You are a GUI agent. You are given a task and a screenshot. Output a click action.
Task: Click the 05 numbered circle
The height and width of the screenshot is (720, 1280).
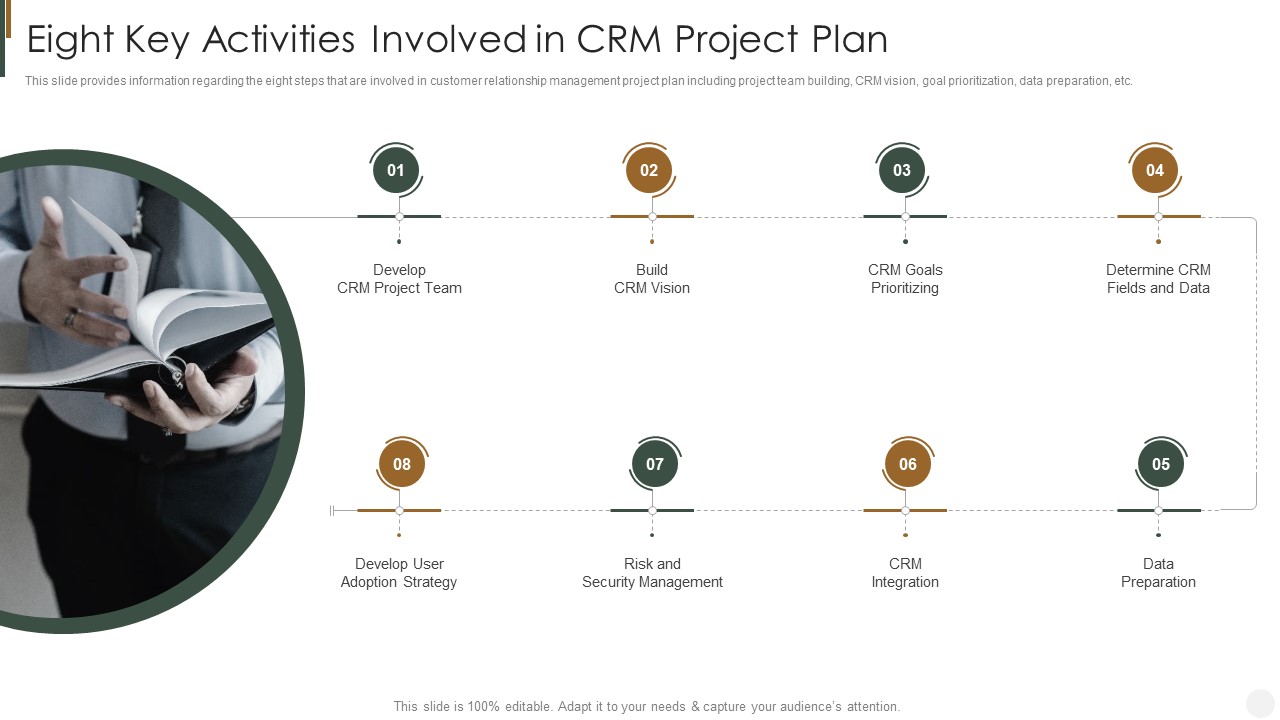click(1161, 464)
